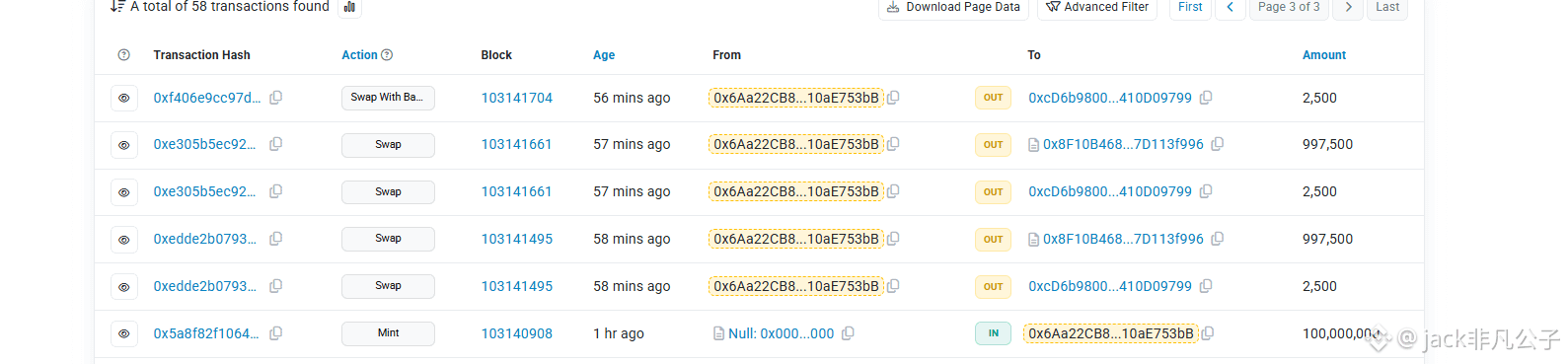Click Download Page Data button
This screenshot has width=1568, height=364.
coord(953,7)
